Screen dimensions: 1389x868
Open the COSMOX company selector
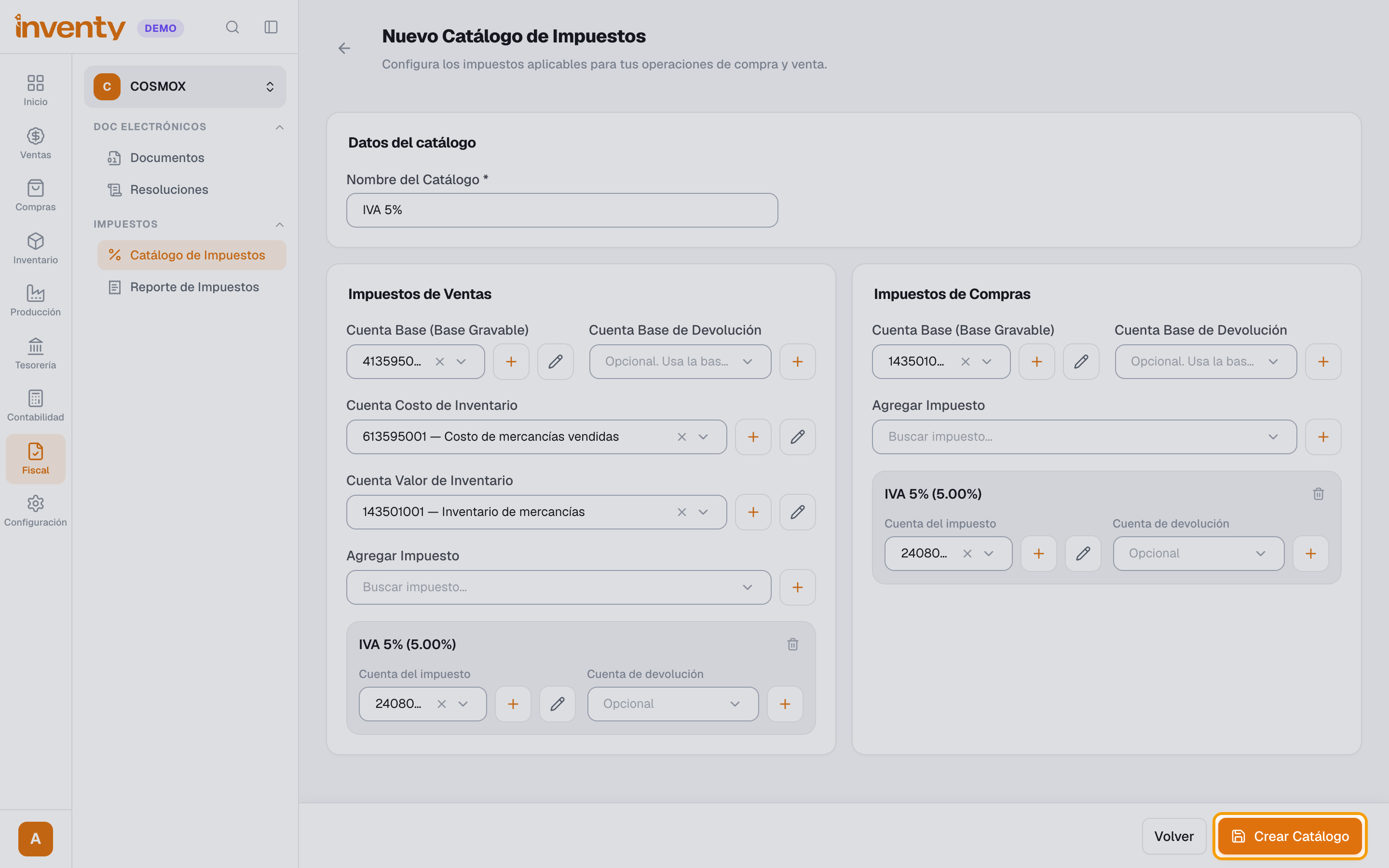pos(185,87)
